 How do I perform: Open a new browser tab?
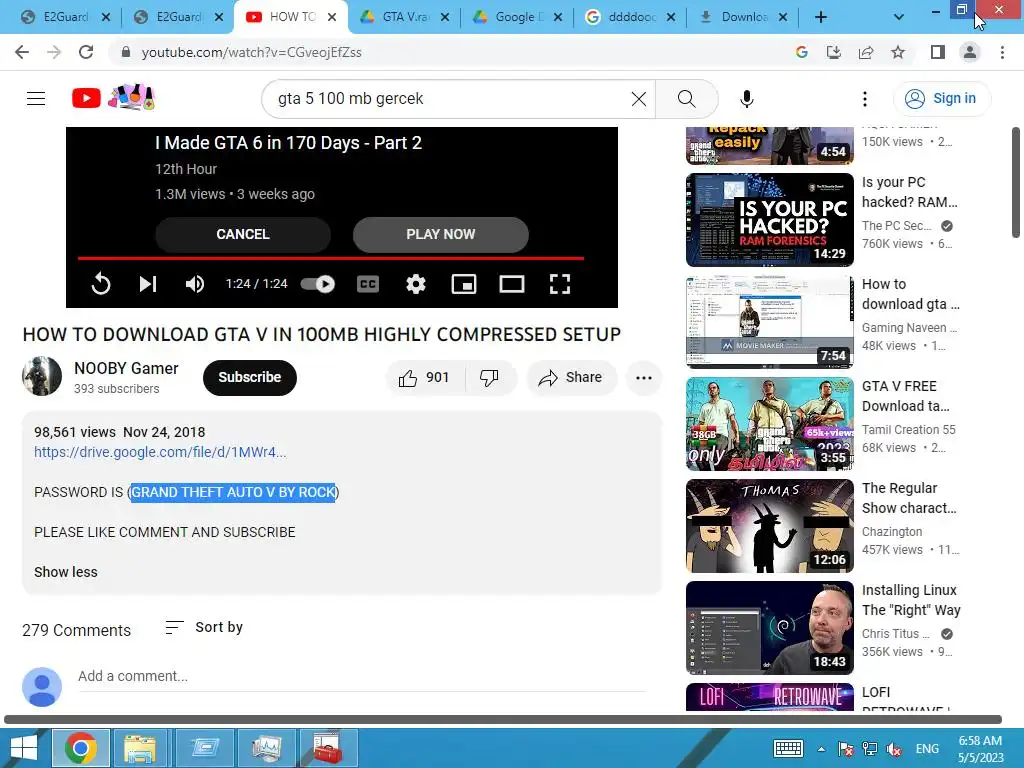(821, 17)
